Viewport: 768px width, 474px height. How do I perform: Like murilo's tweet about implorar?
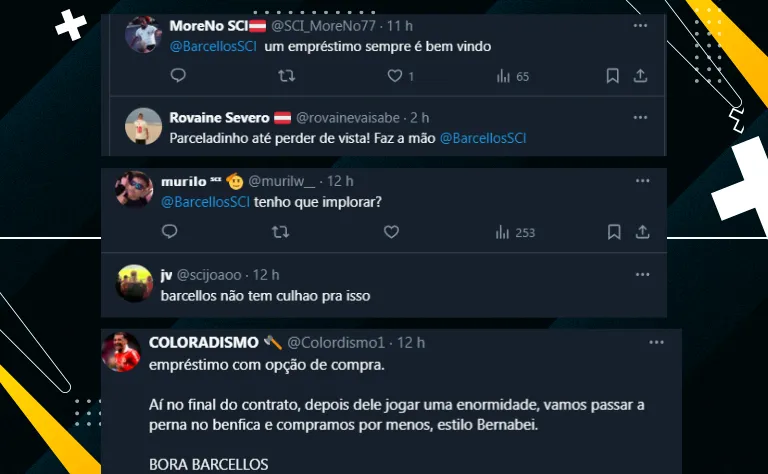[391, 232]
